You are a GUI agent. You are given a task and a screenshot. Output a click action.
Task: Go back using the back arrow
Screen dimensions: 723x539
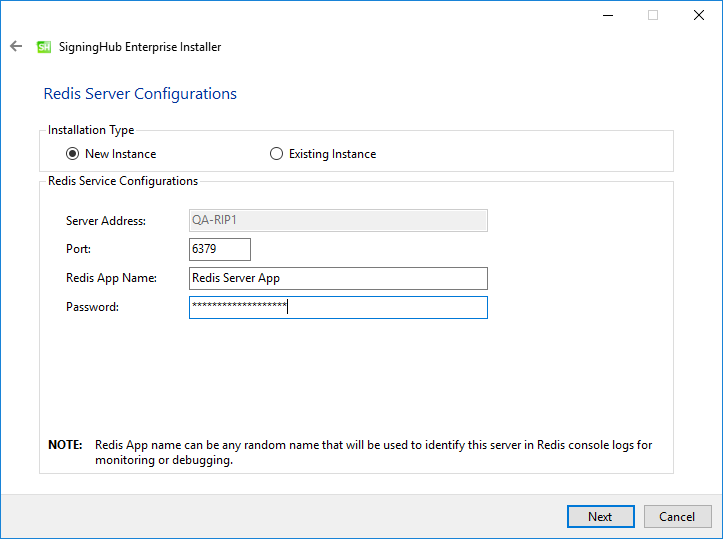pos(16,46)
